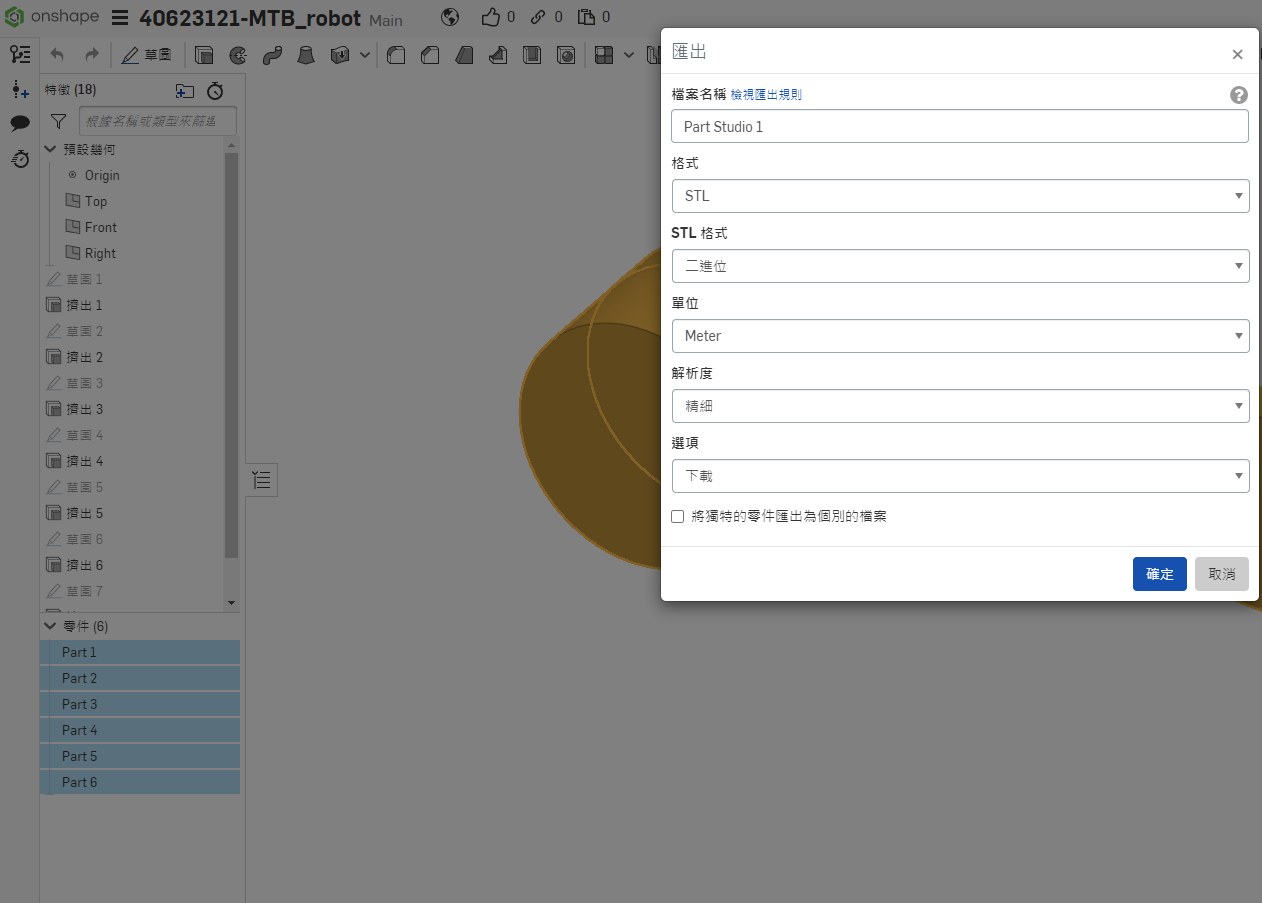The height and width of the screenshot is (903, 1262).
Task: Click the 取消 cancel button
Action: (x=1222, y=574)
